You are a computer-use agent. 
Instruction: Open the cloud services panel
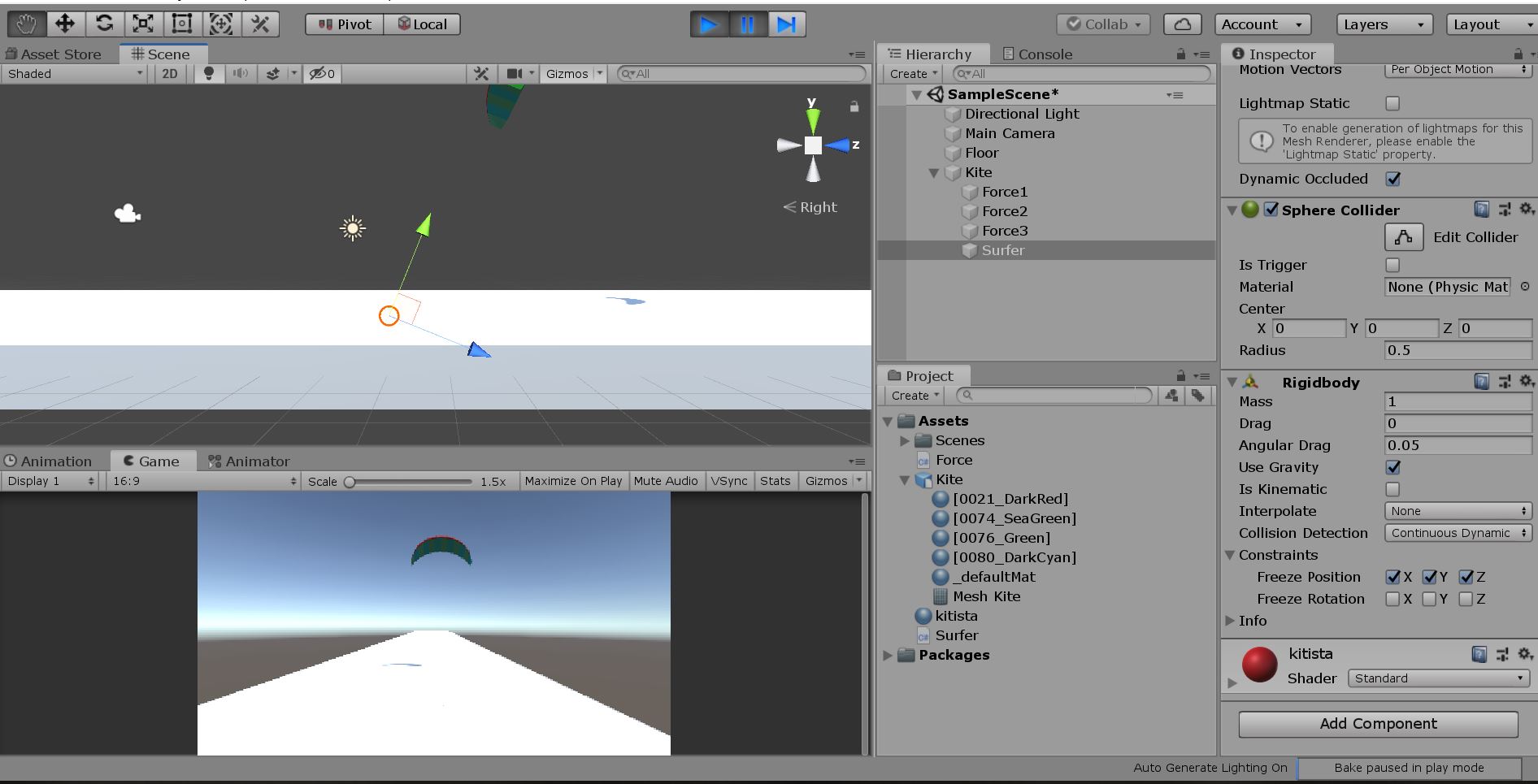pos(1183,24)
